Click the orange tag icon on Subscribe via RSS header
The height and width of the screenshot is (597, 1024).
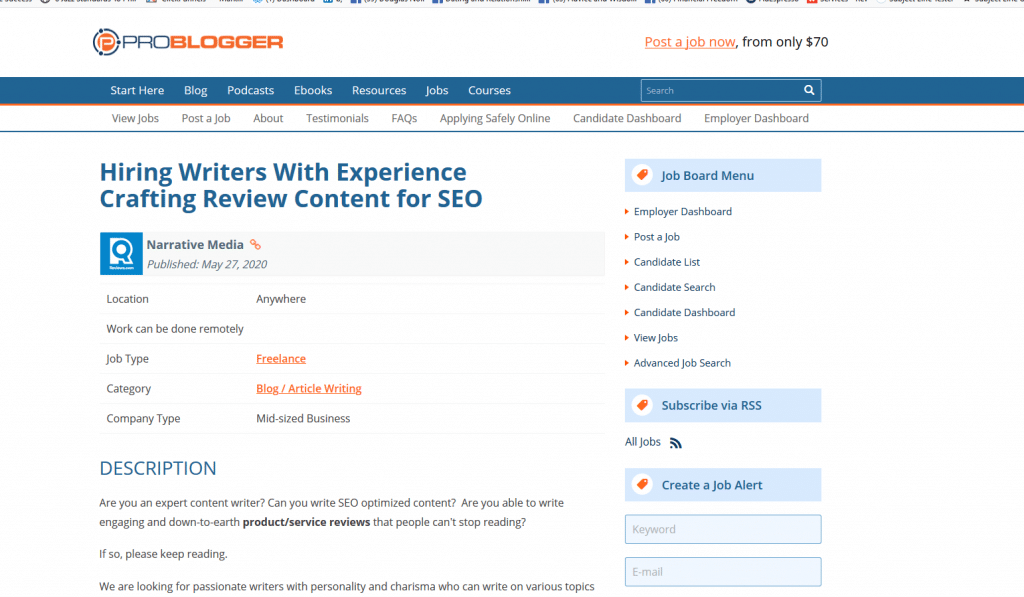[641, 404]
